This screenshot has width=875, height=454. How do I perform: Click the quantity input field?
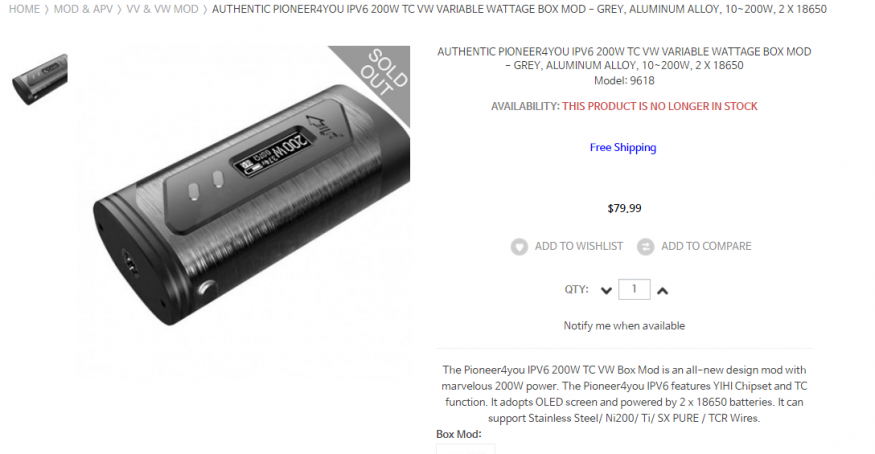pyautogui.click(x=634, y=289)
